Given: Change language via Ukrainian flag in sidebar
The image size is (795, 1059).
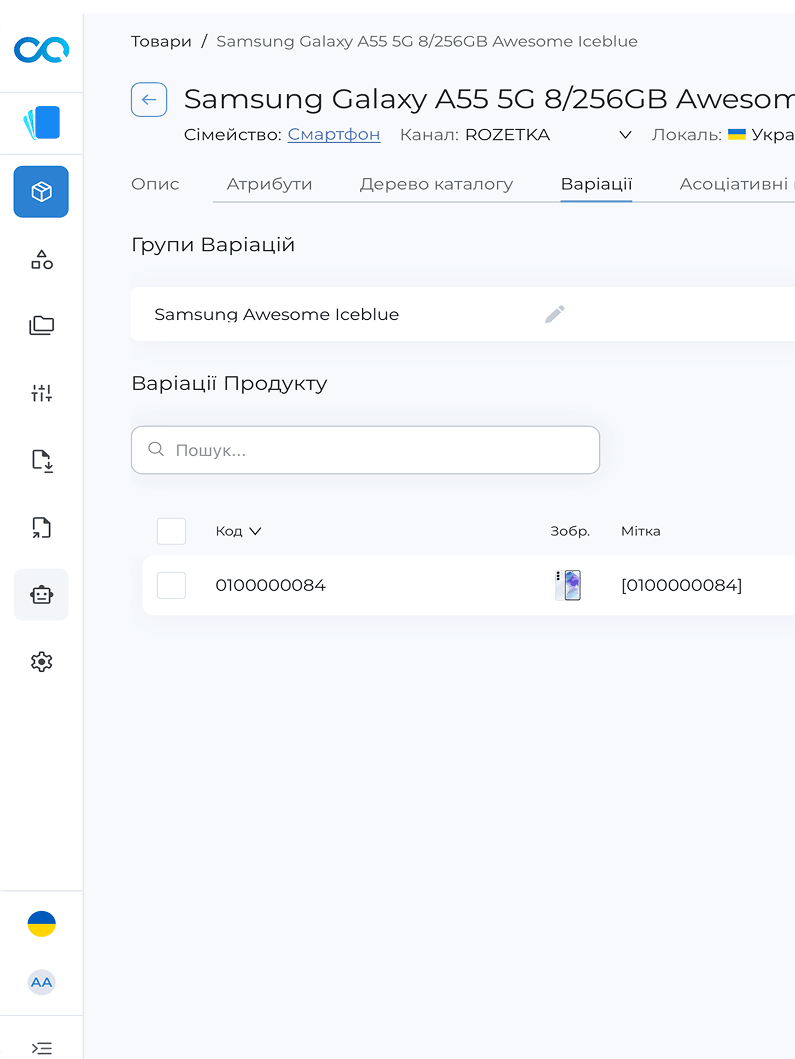Looking at the screenshot, I should coord(41,924).
